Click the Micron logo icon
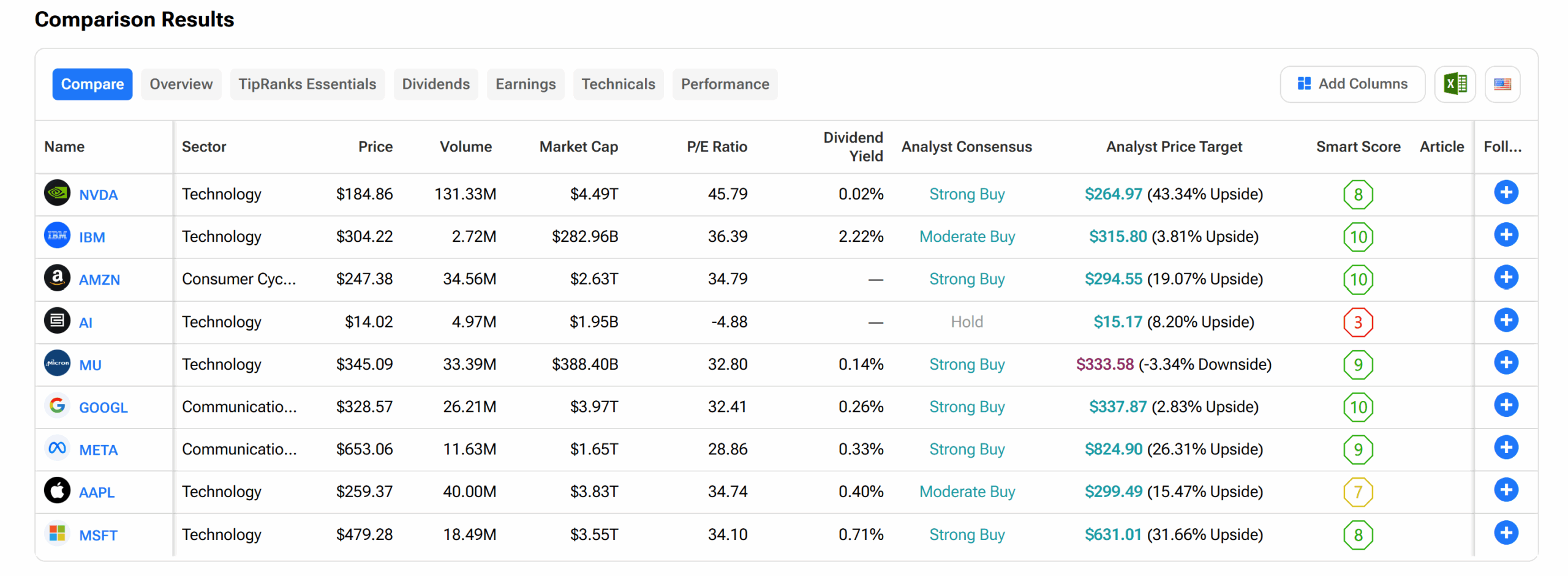Image resolution: width=1568 pixels, height=576 pixels. click(57, 363)
